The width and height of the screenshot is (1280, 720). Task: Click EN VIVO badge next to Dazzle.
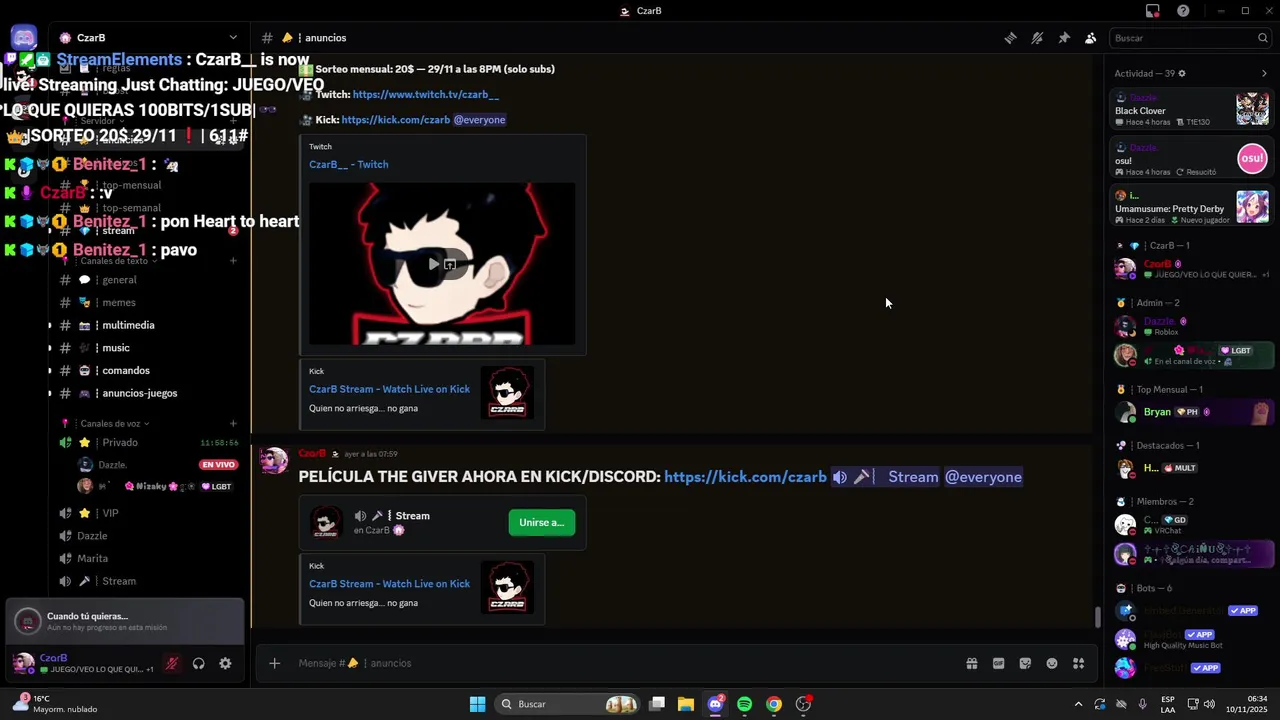click(218, 465)
